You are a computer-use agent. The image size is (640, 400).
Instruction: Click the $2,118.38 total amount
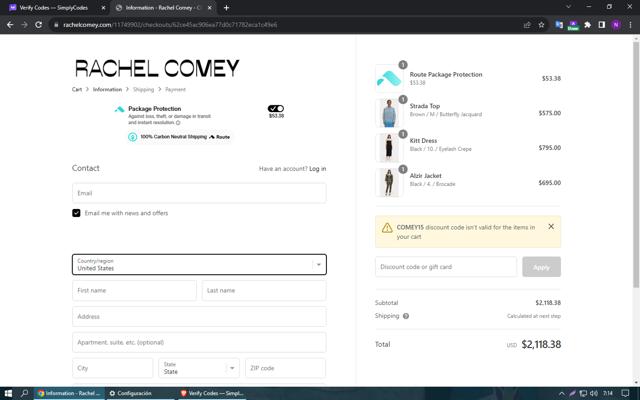click(541, 344)
